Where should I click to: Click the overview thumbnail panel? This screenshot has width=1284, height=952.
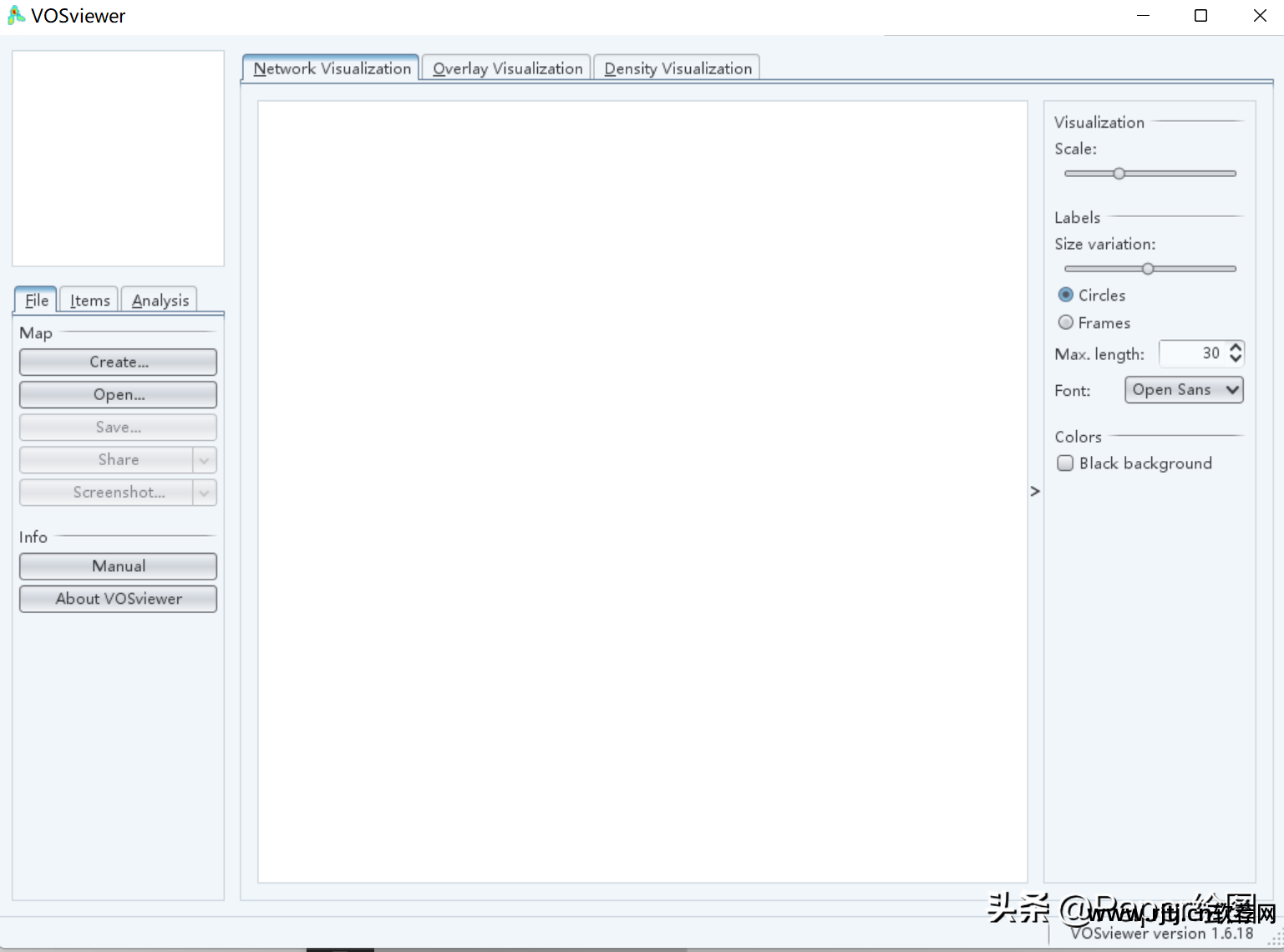118,159
